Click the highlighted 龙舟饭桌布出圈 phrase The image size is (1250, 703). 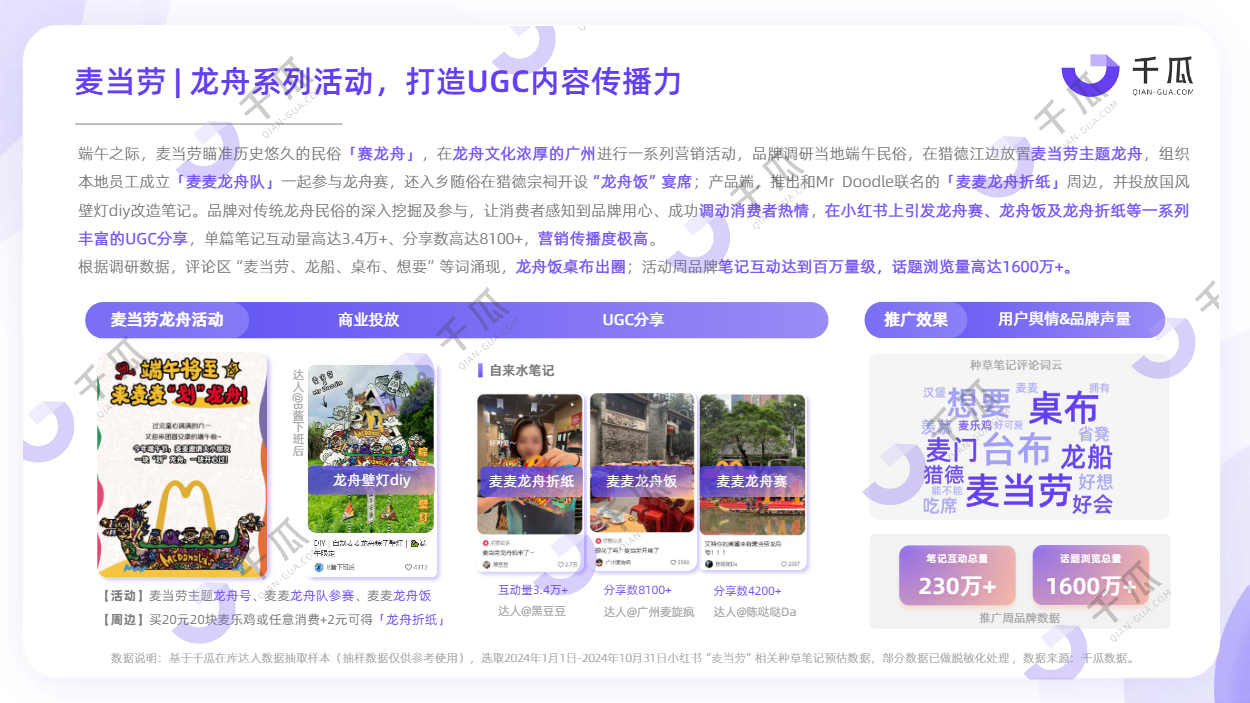(571, 267)
